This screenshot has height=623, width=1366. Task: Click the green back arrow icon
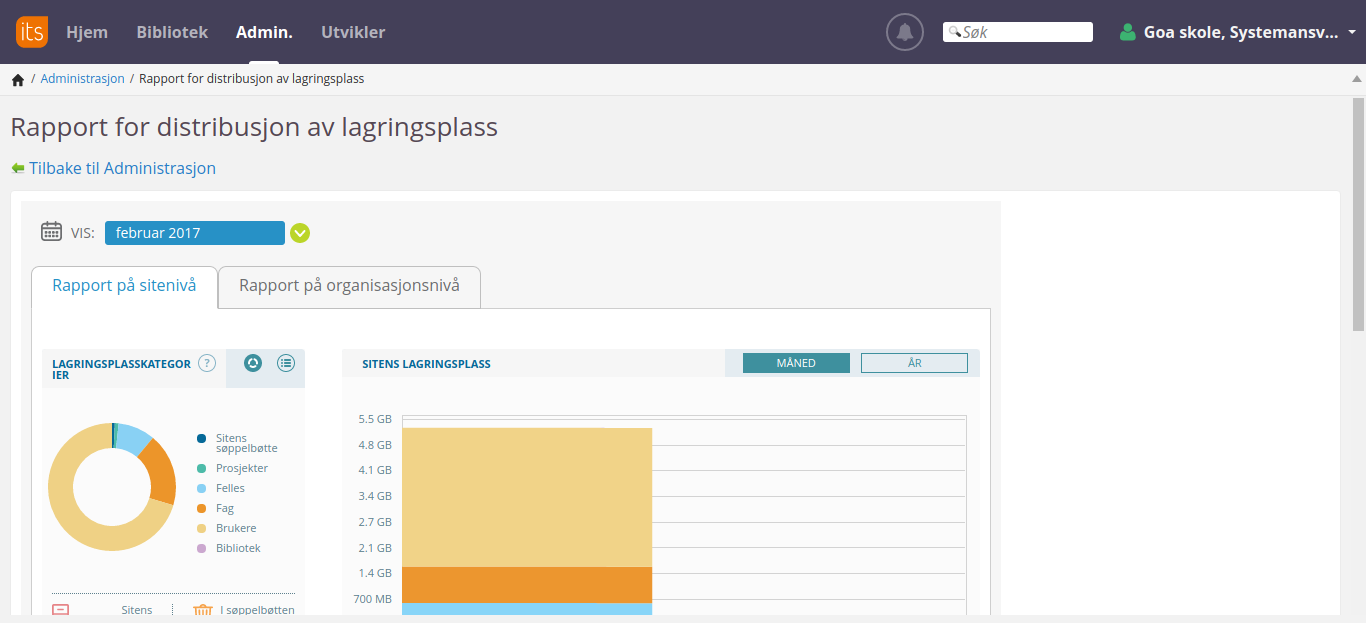pyautogui.click(x=18, y=168)
